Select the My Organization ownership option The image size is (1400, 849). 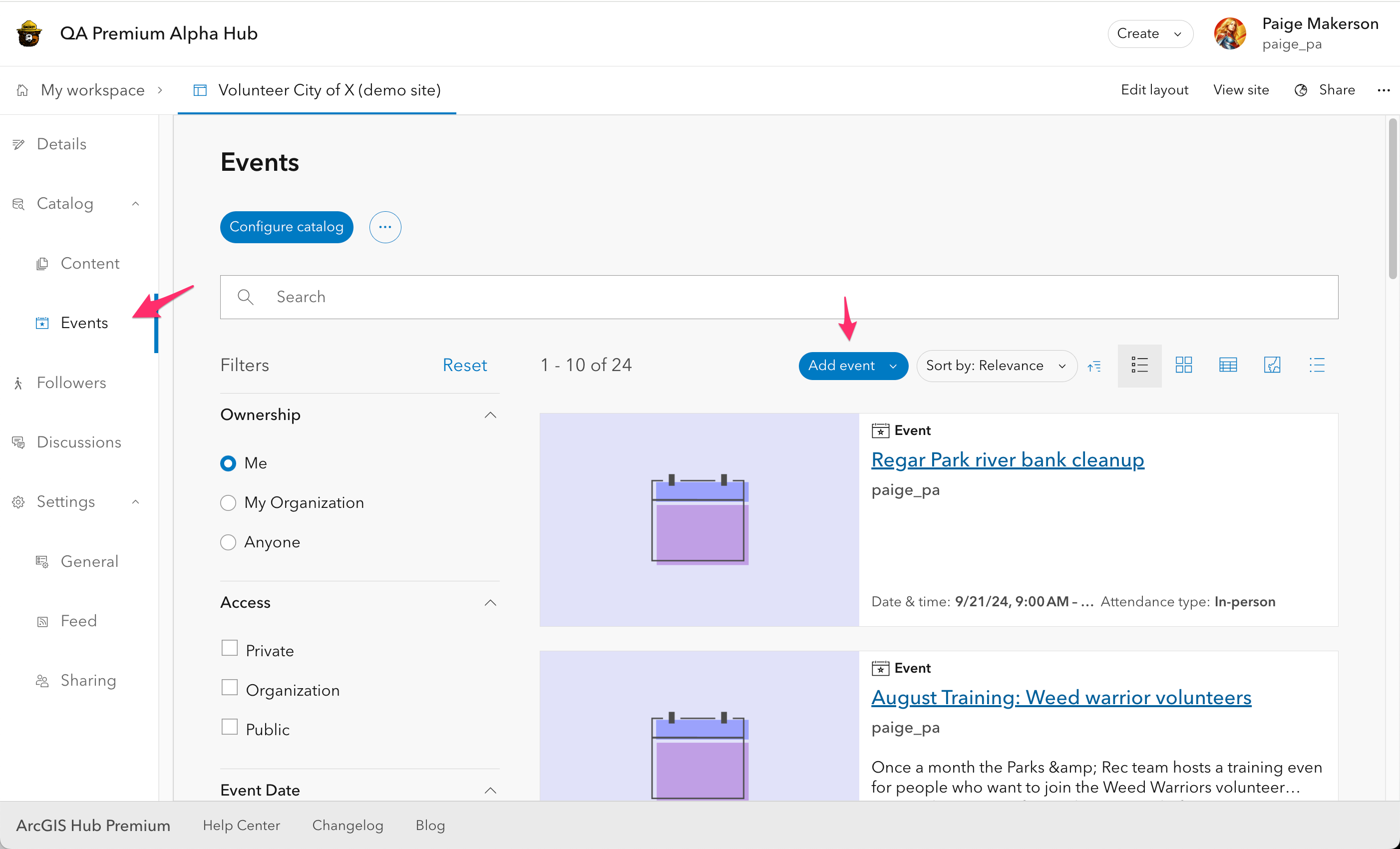tap(228, 502)
